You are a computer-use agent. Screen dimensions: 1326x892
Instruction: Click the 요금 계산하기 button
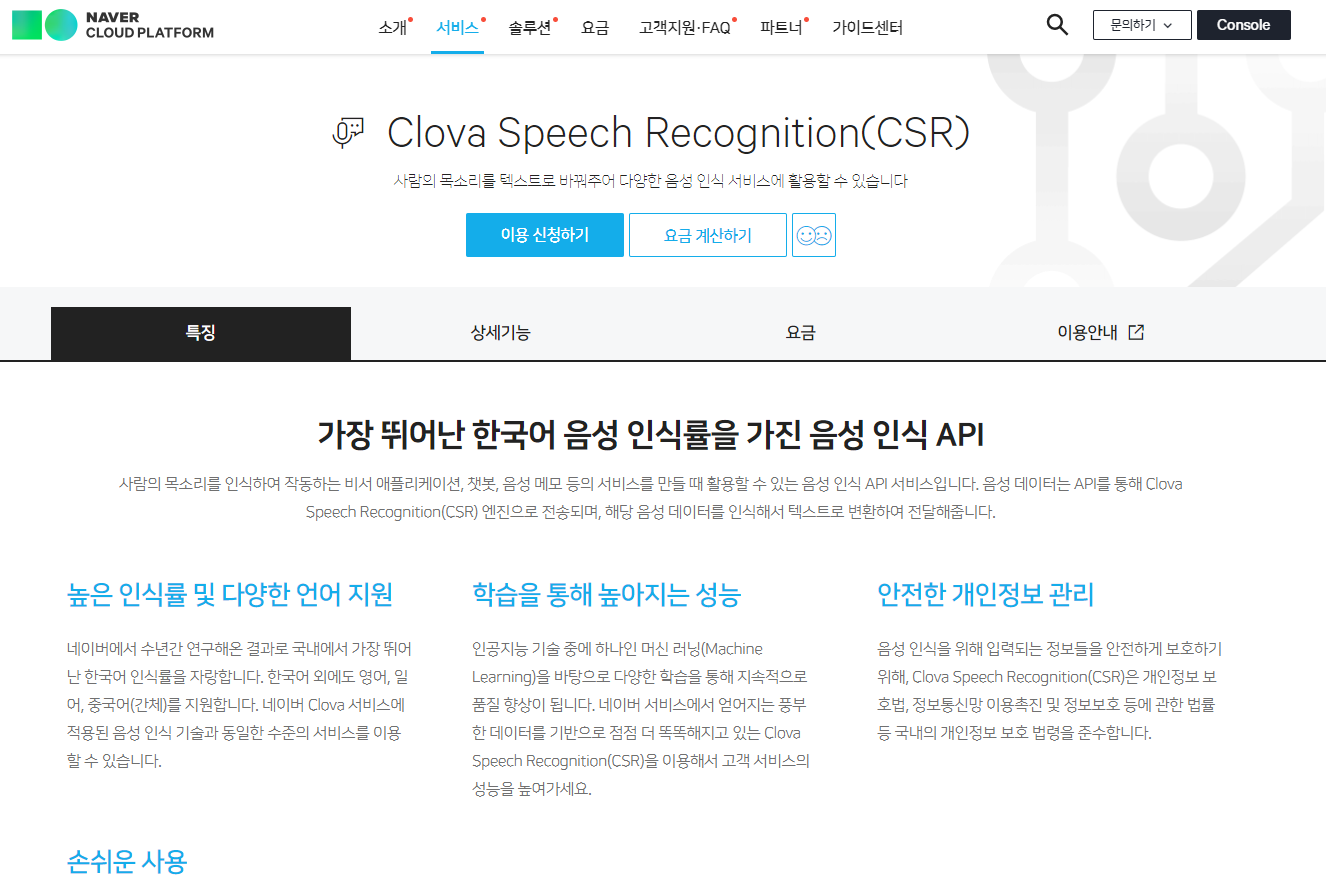coord(708,235)
